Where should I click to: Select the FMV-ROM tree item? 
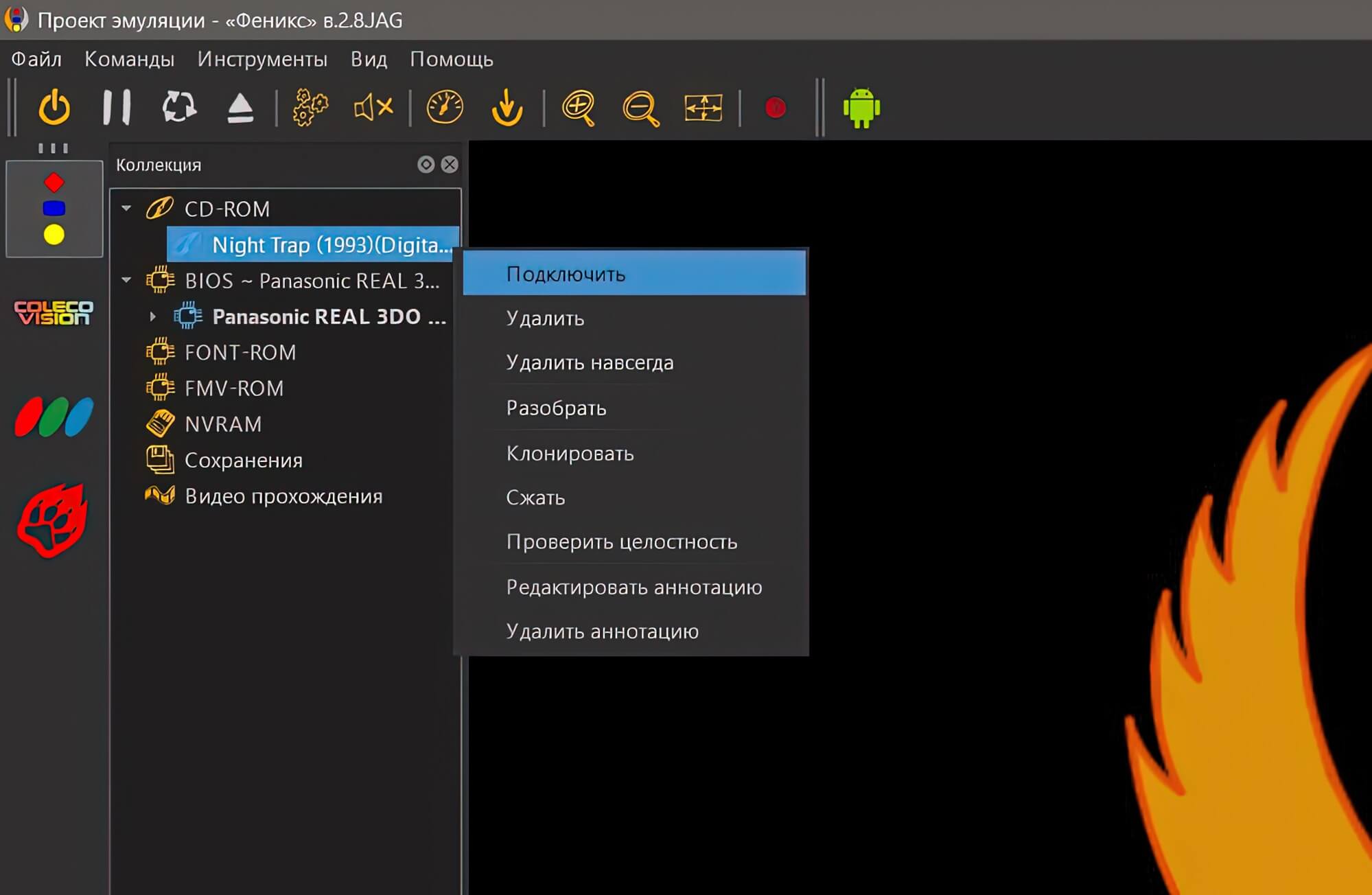point(234,388)
